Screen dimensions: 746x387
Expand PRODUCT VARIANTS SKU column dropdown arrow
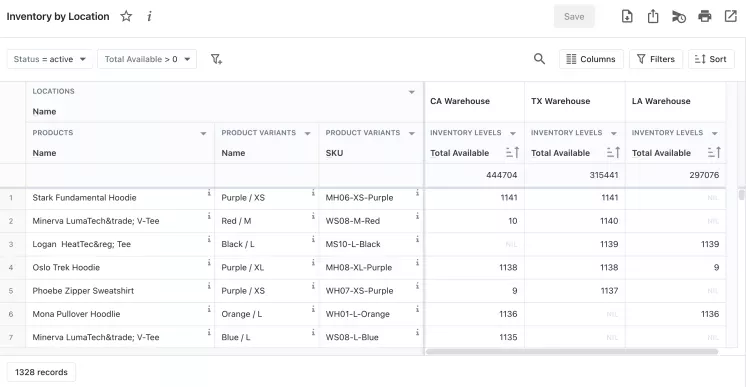coord(412,133)
